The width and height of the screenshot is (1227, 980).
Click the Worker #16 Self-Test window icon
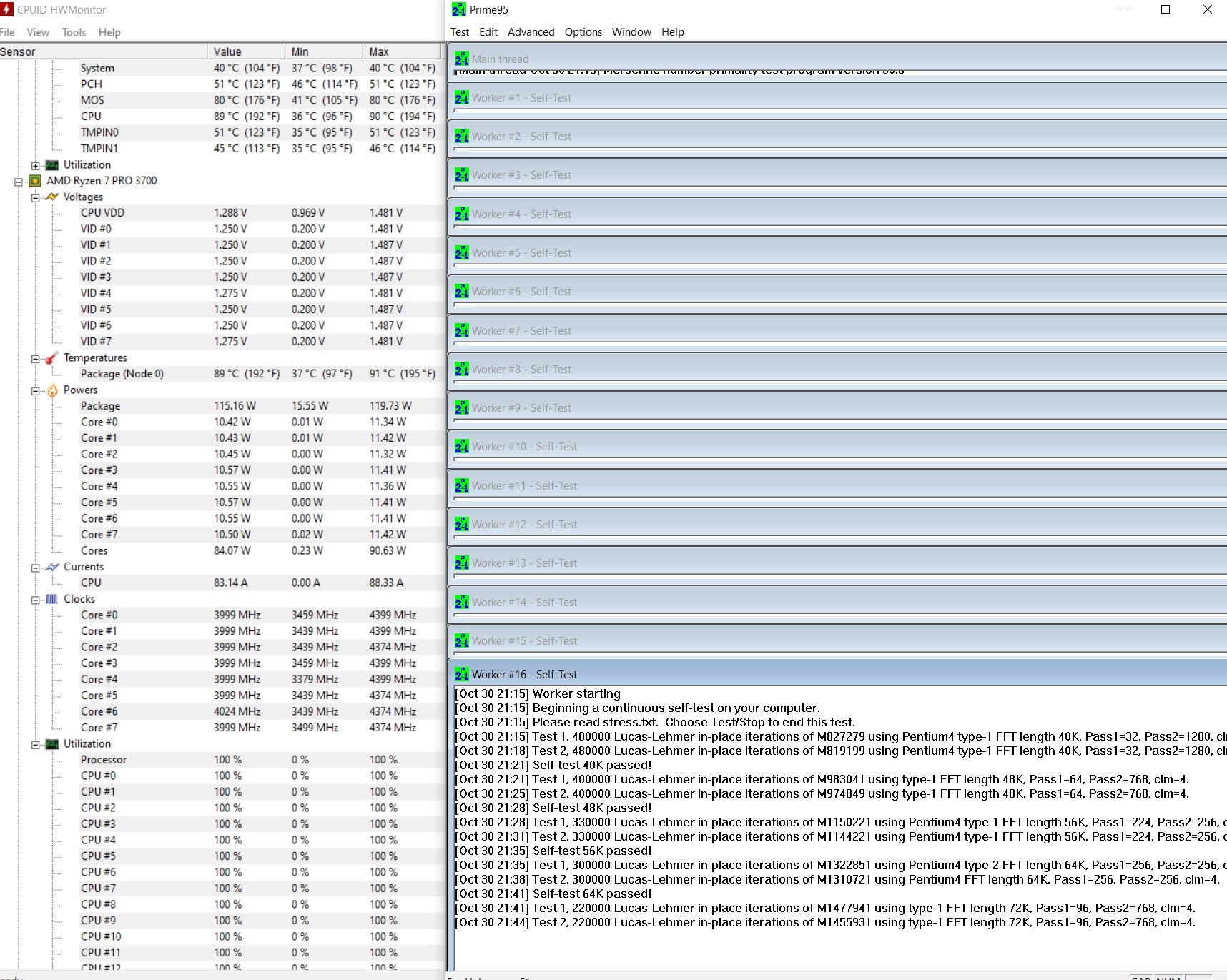pos(462,674)
